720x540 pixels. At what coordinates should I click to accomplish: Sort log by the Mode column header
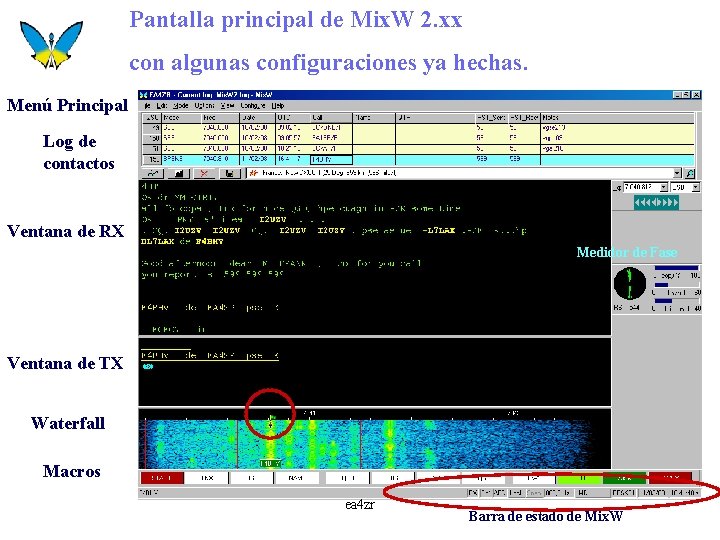point(182,118)
